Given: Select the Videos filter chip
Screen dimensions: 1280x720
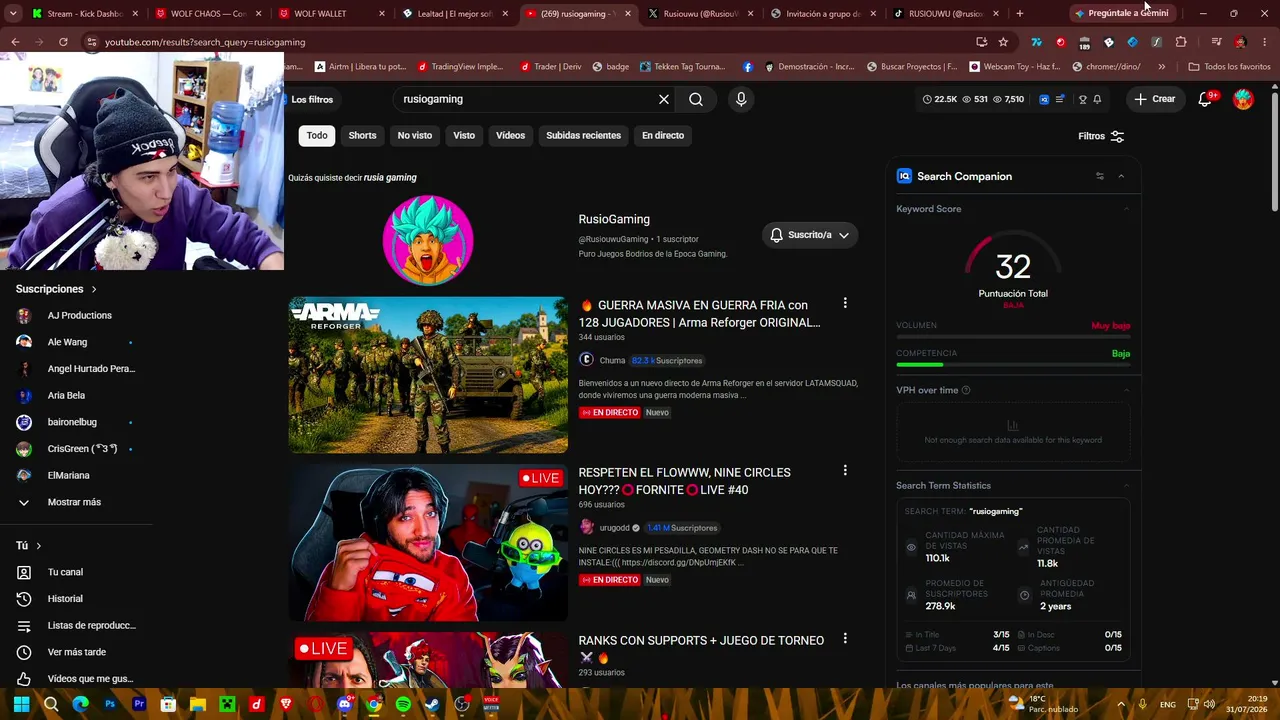Looking at the screenshot, I should coord(510,136).
